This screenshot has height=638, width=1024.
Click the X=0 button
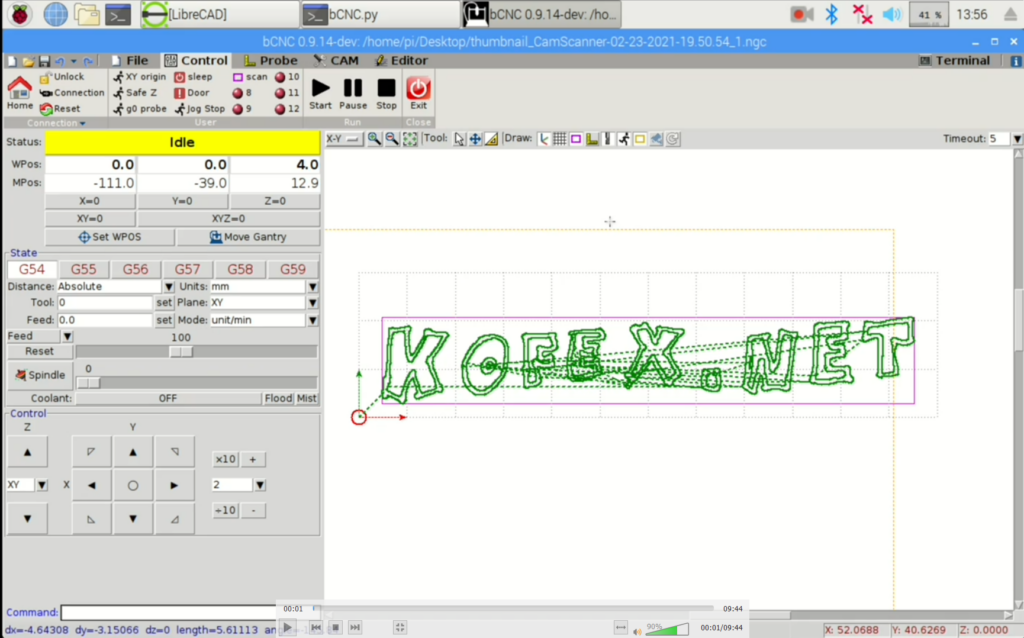pyautogui.click(x=89, y=201)
